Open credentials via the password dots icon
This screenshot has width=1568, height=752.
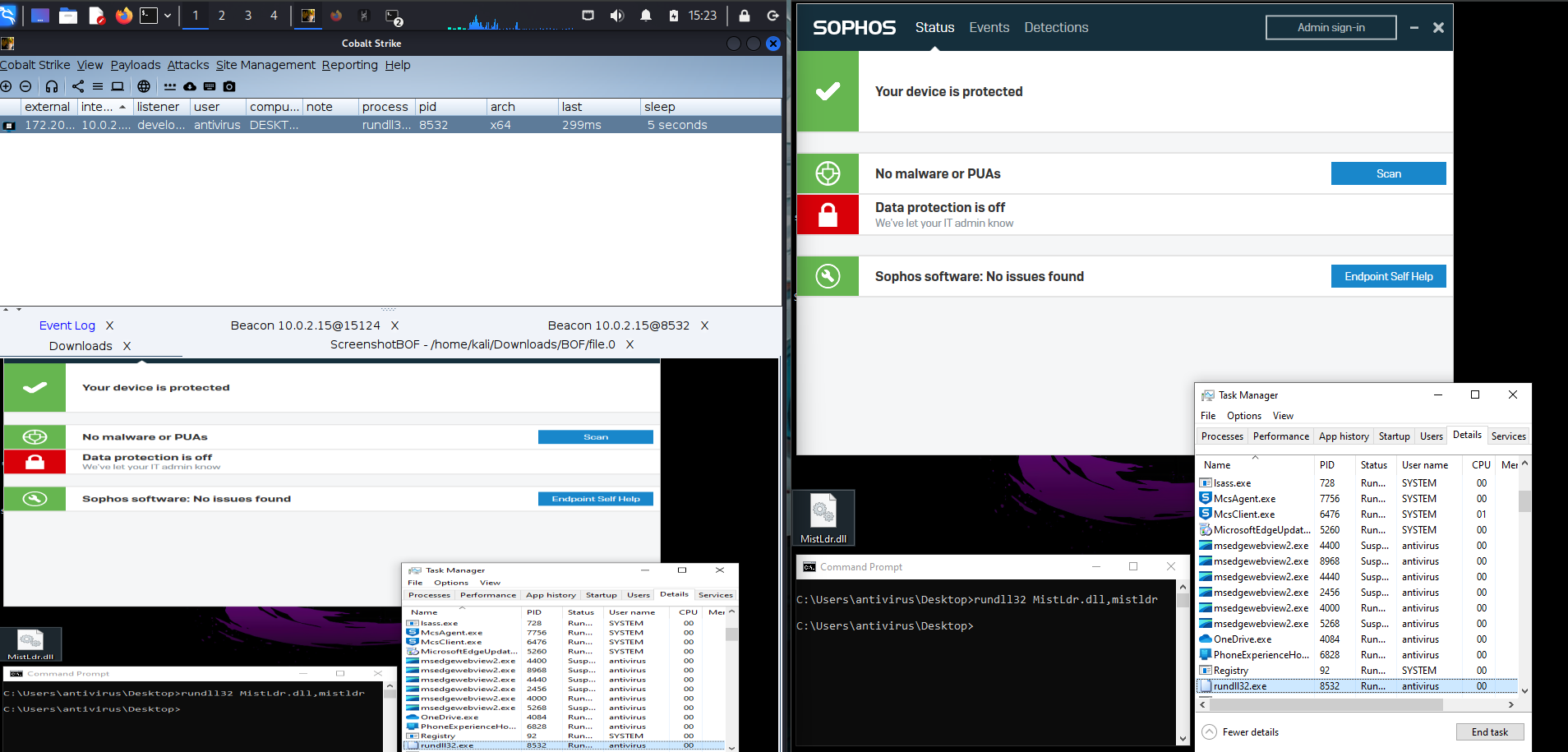tap(170, 86)
